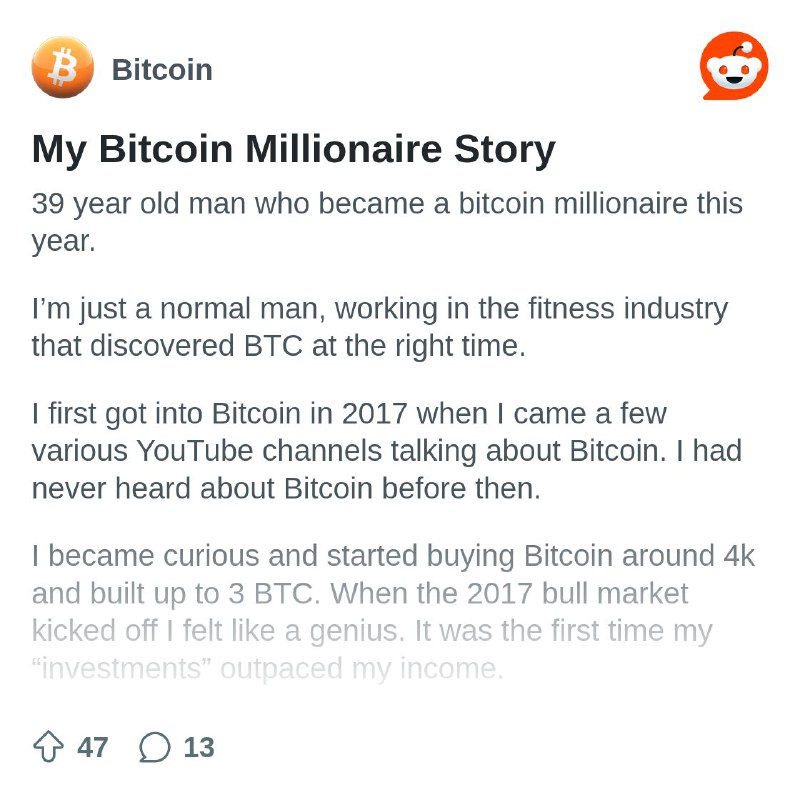Viewport: 800px width, 800px height.
Task: Click the faded line about investments outpacing income
Action: pyautogui.click(x=267, y=668)
